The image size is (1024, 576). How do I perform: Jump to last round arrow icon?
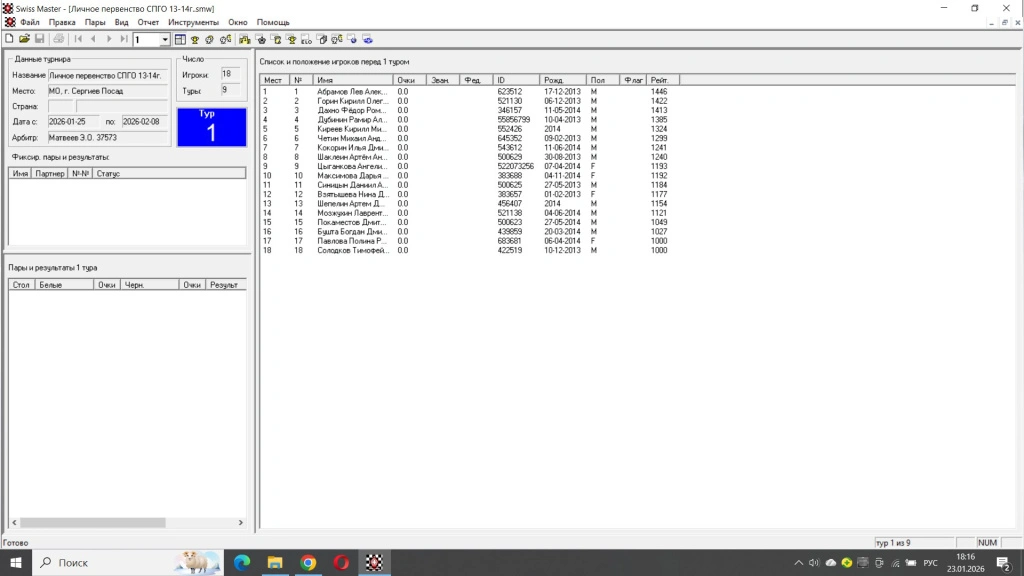coord(124,39)
